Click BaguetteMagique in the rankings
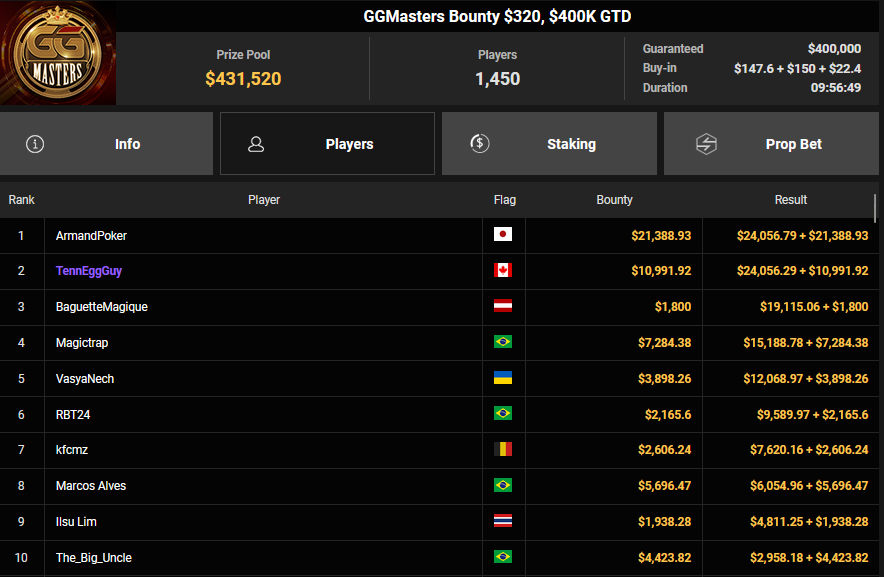This screenshot has height=577, width=884. (102, 307)
